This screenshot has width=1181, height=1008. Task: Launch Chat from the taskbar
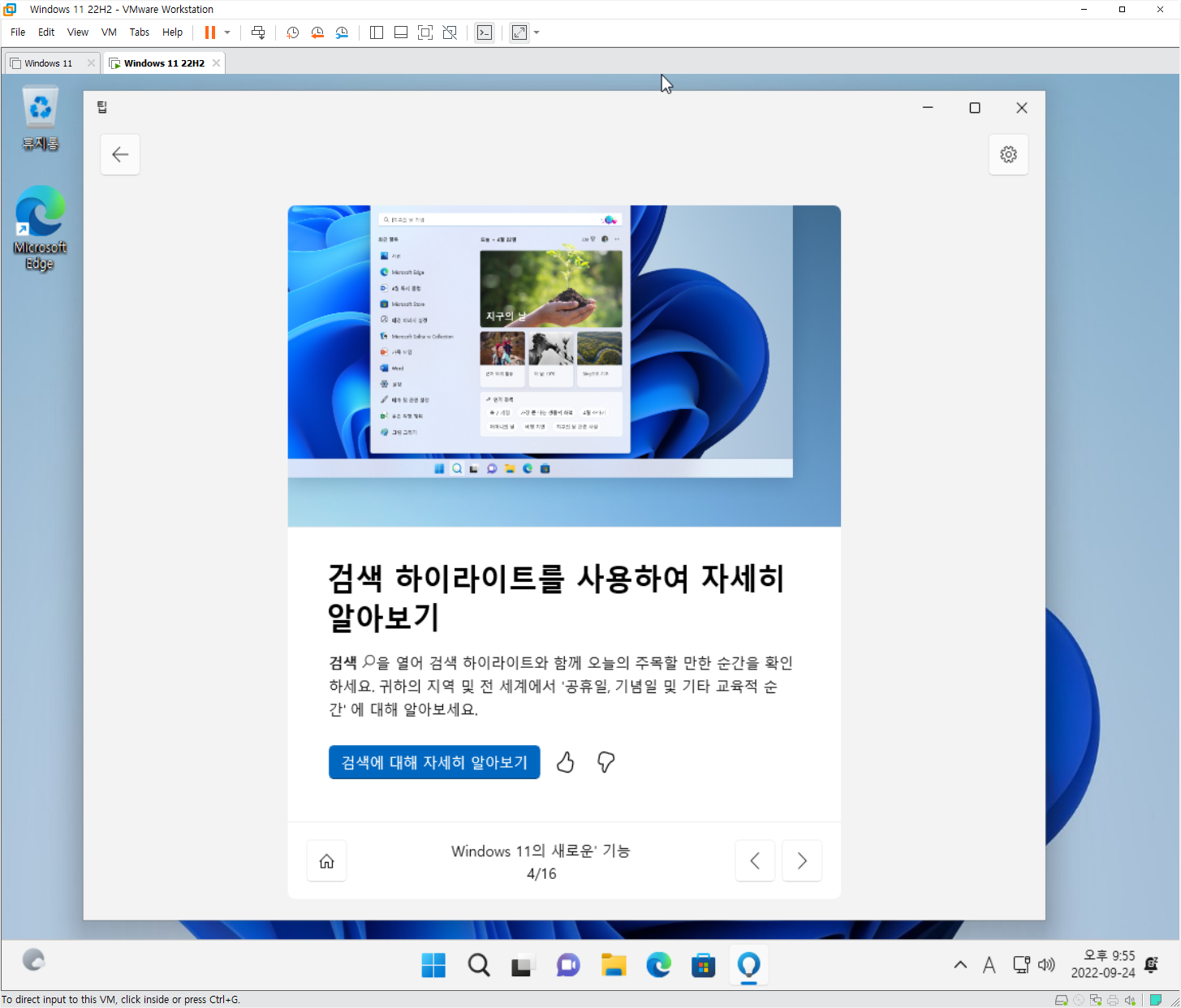(568, 965)
